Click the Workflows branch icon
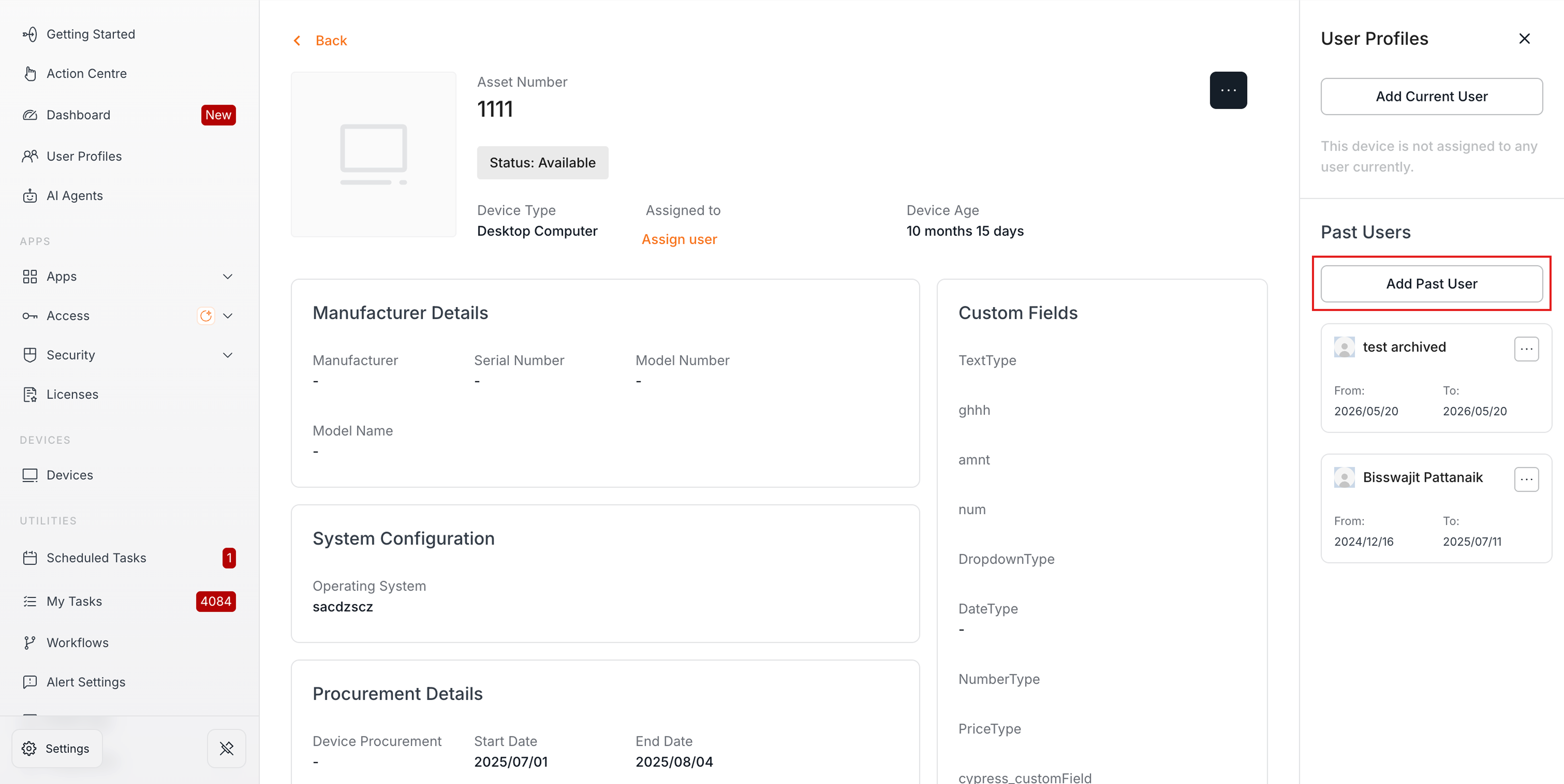1564x784 pixels. [30, 642]
